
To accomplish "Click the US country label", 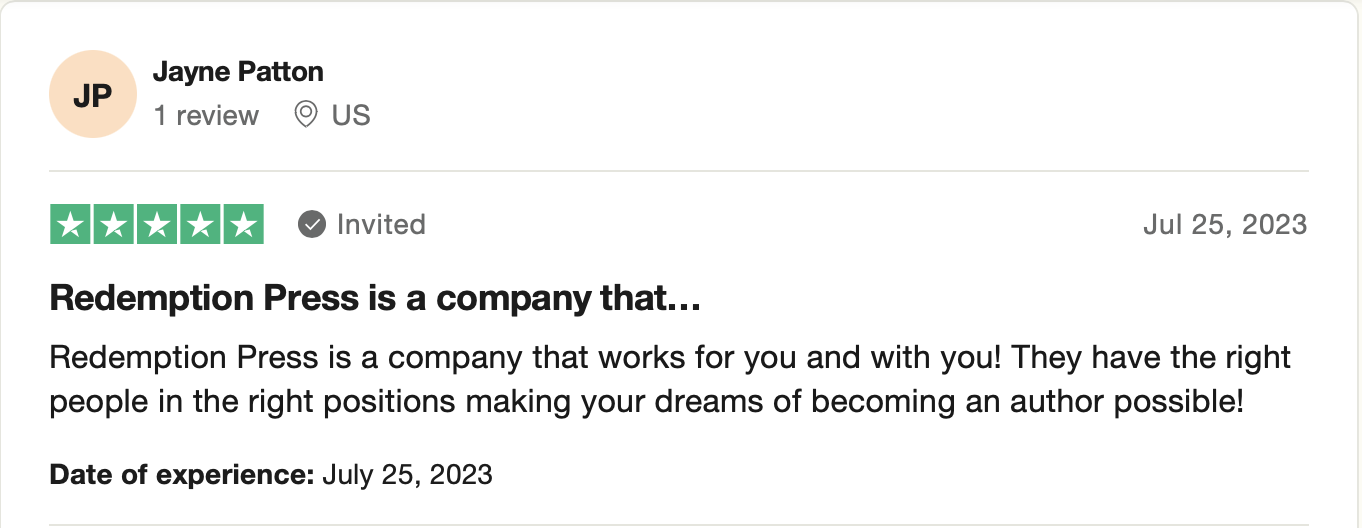I will [351, 116].
